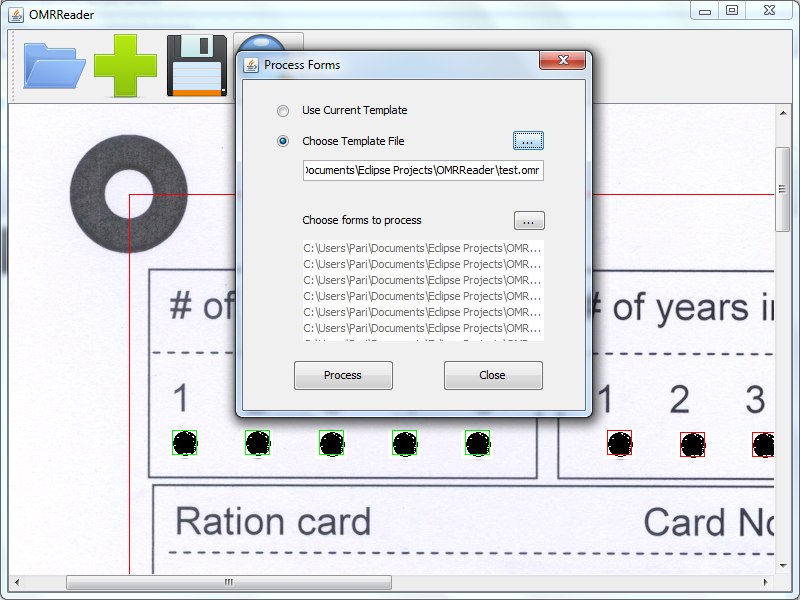Click the scroll left arrow of horizontal scrollbar

(17, 582)
